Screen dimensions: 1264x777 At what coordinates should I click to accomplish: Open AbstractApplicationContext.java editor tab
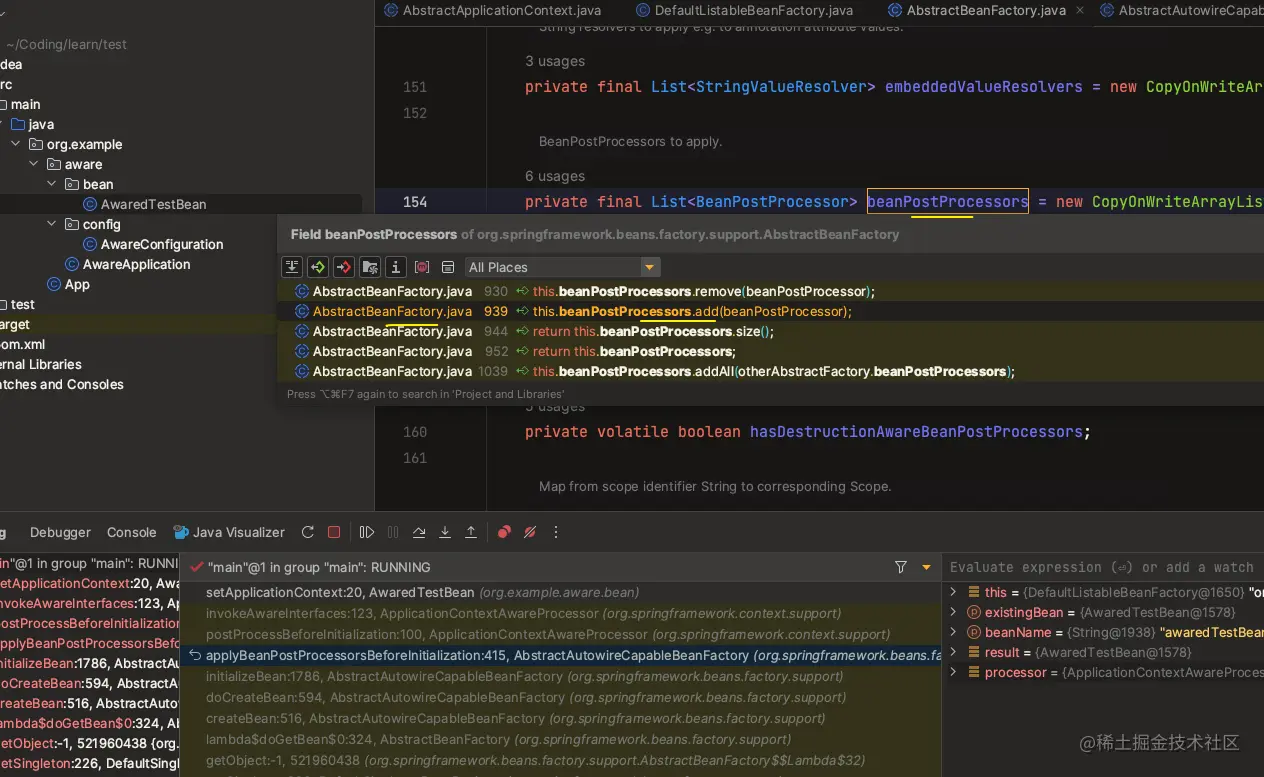[493, 10]
